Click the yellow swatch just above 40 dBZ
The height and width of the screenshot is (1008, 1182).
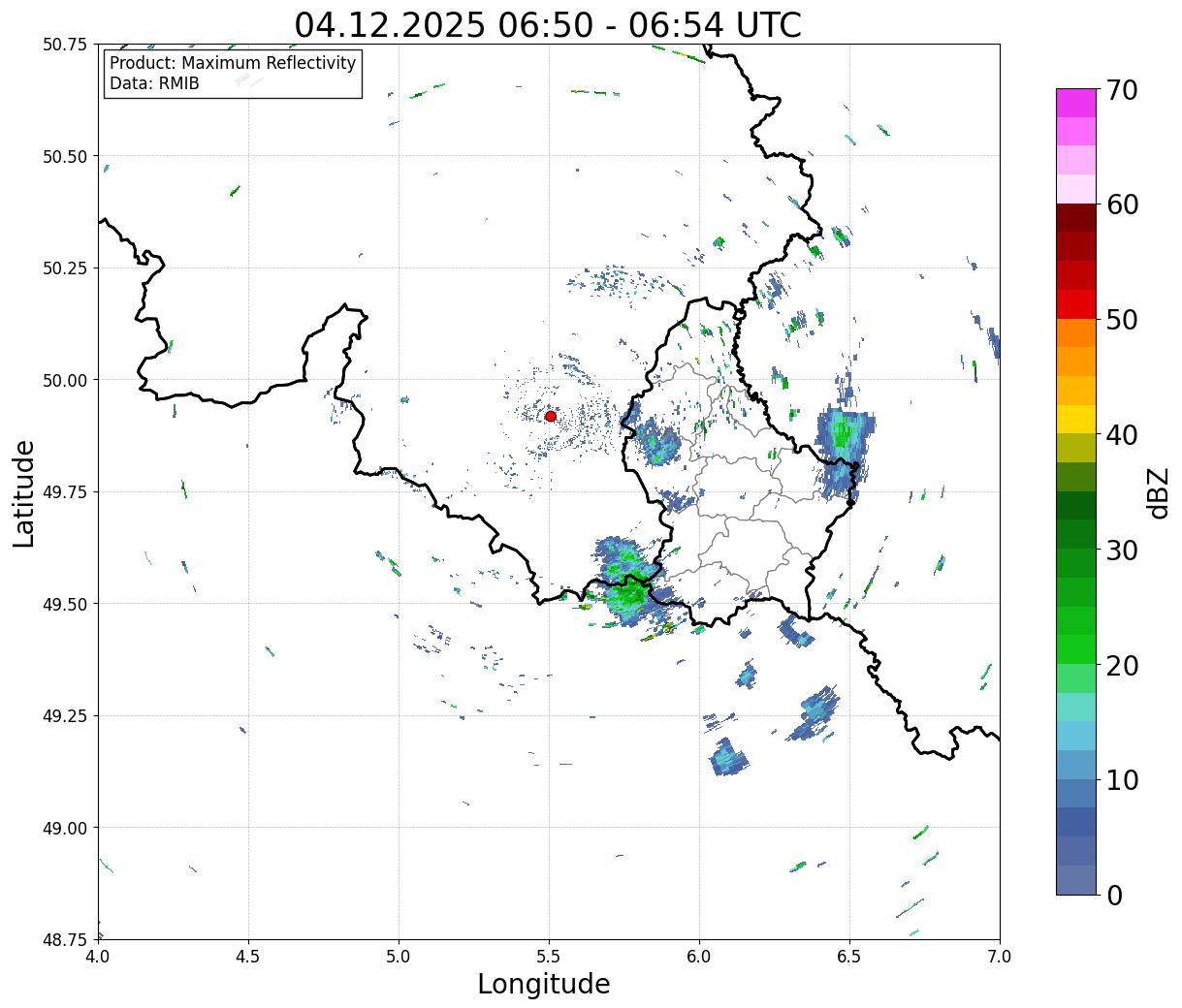pyautogui.click(x=1076, y=420)
